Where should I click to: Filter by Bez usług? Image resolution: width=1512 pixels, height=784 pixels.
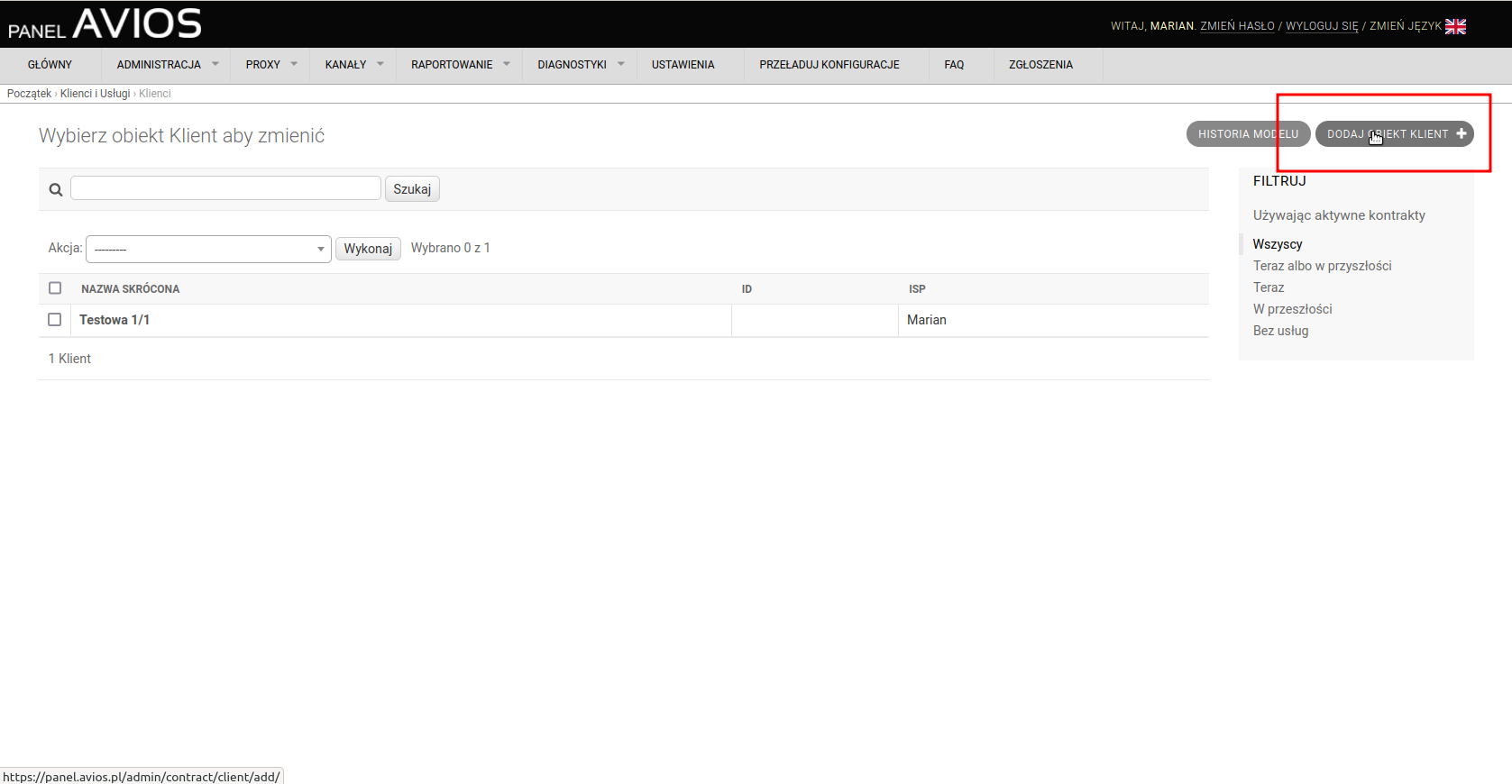(x=1280, y=331)
